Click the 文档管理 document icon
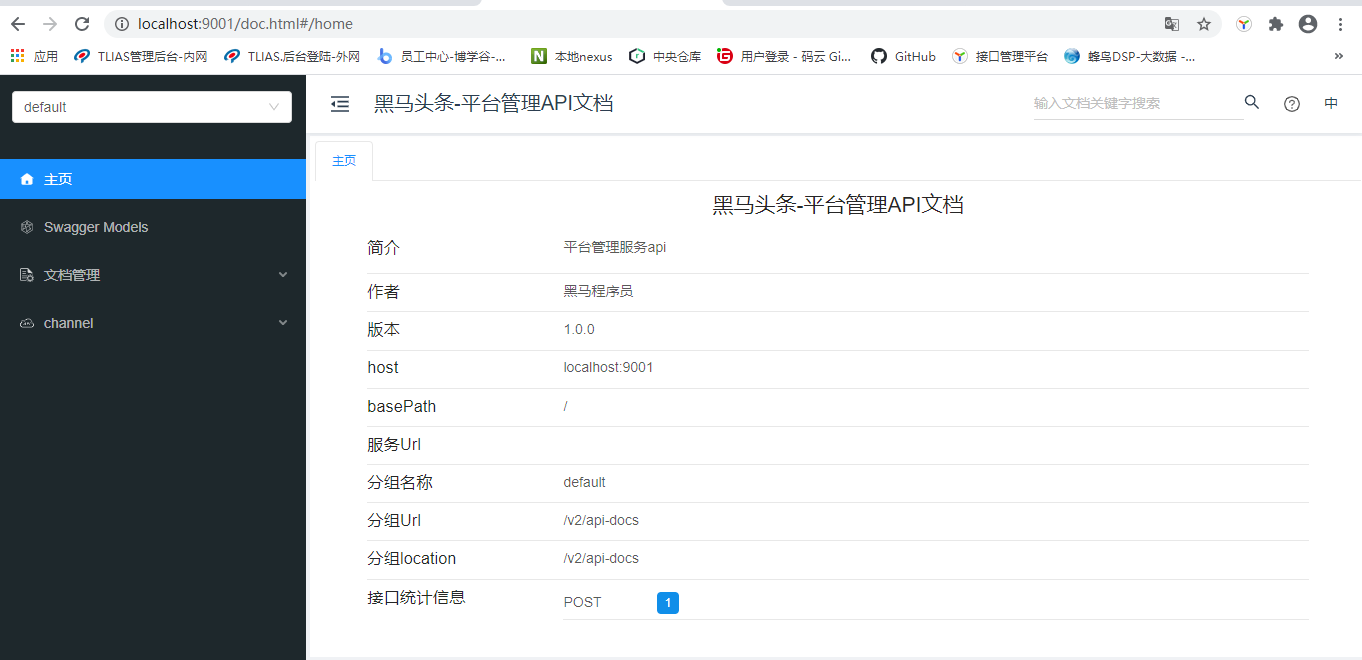This screenshot has width=1362, height=660. tap(27, 275)
